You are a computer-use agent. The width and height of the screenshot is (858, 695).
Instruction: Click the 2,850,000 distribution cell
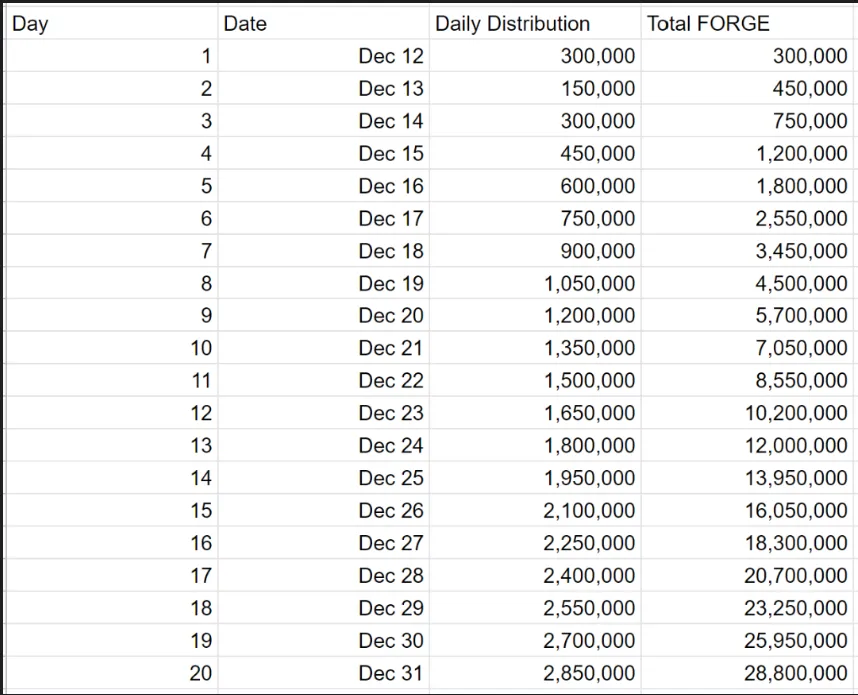click(535, 673)
